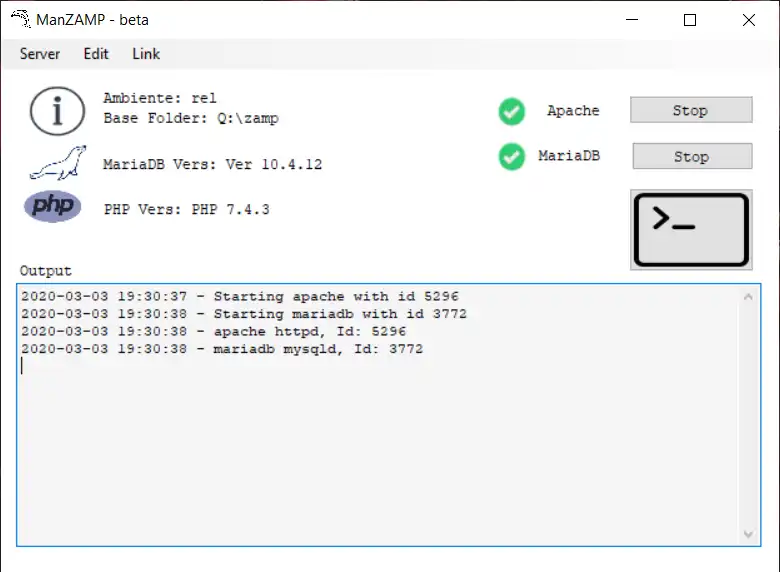This screenshot has height=572, width=780.
Task: Click MariaDB green check status icon
Action: (511, 157)
